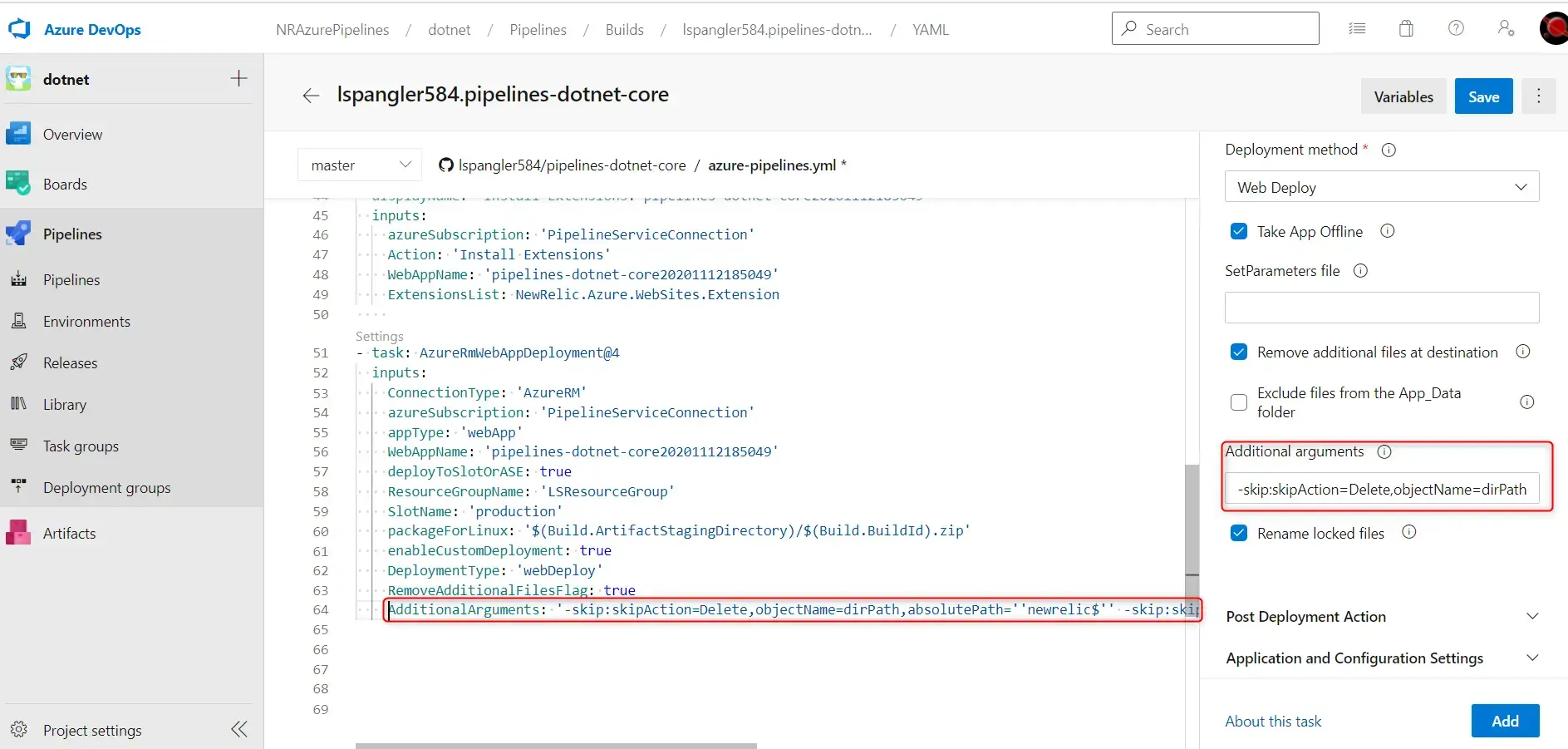Show info for Exclude files from App_Data
Image resolution: width=1568 pixels, height=749 pixels.
pos(1526,402)
